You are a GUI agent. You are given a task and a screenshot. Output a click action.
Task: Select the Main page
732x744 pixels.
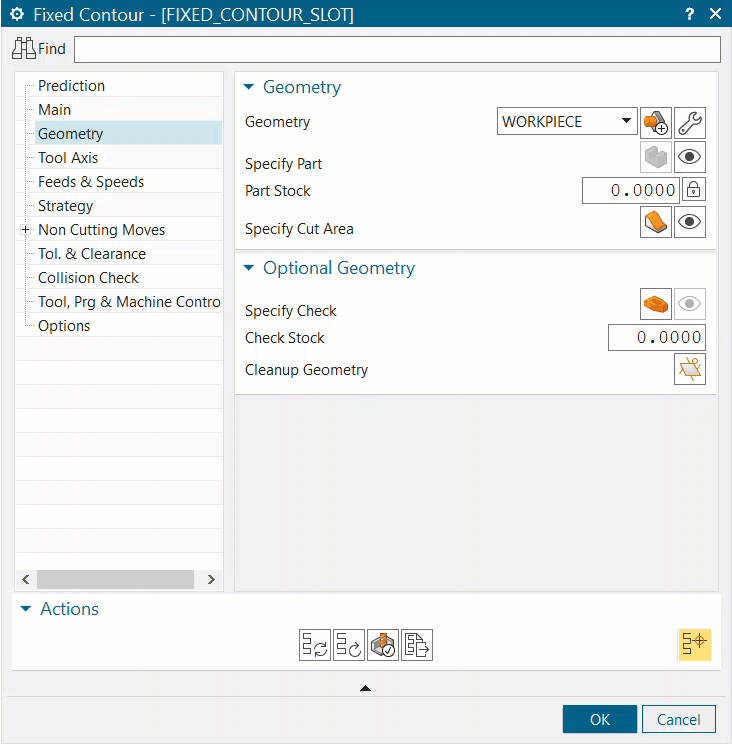pyautogui.click(x=55, y=110)
